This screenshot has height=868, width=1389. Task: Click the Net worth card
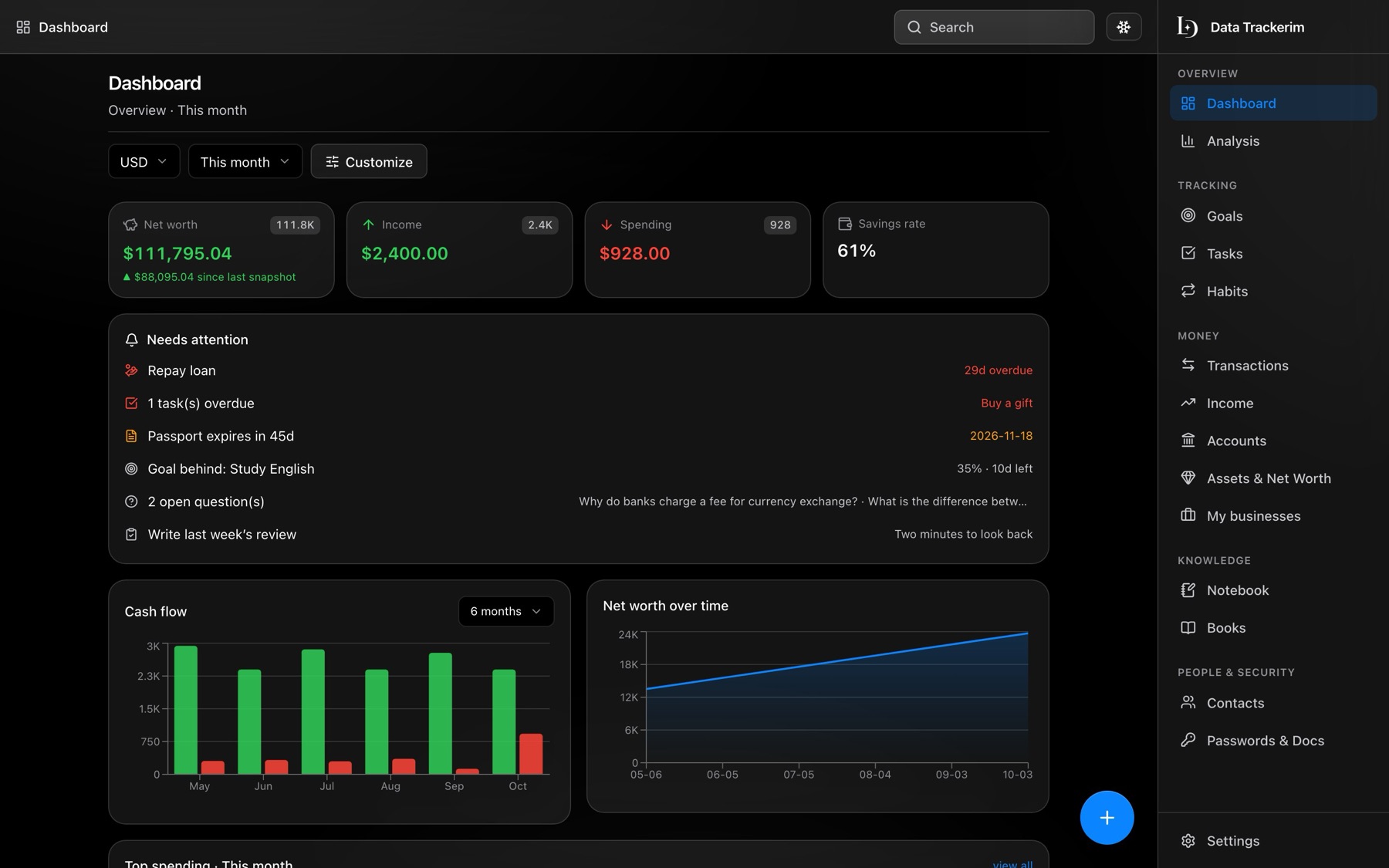(221, 250)
